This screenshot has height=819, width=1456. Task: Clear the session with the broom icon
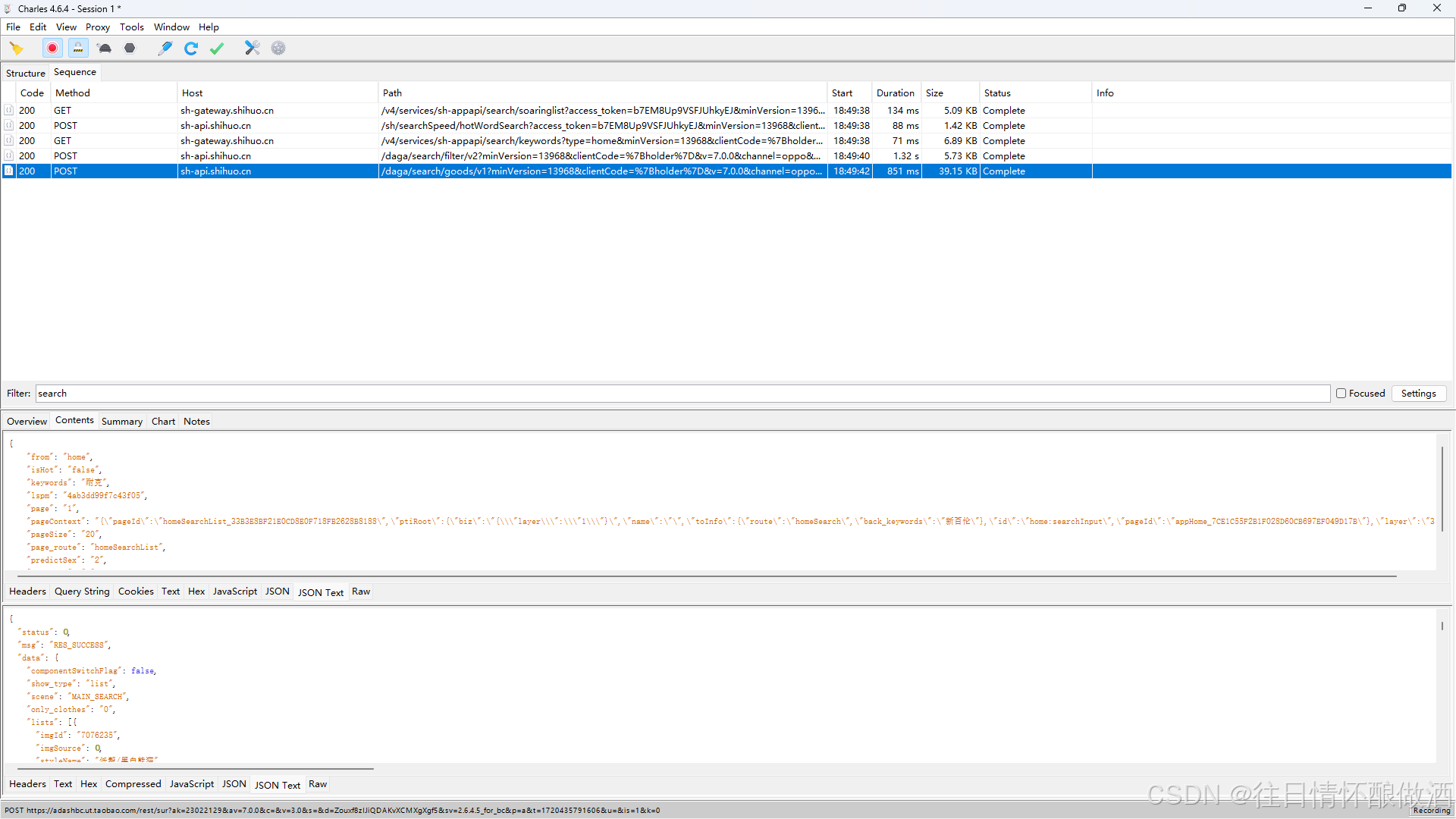pos(16,49)
